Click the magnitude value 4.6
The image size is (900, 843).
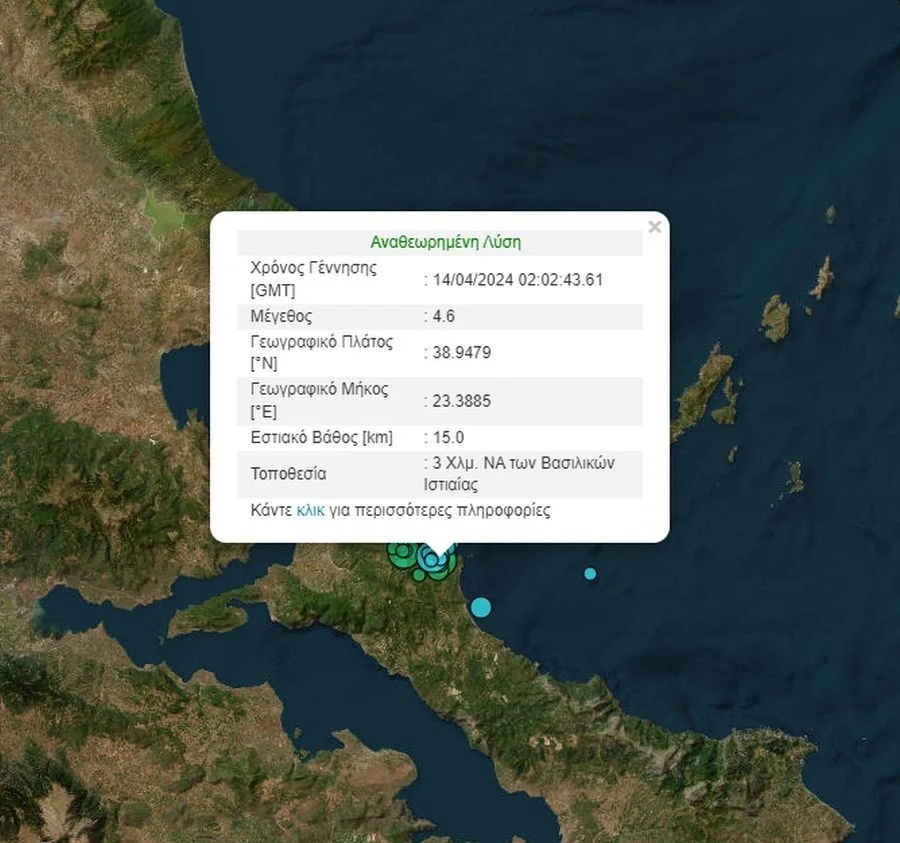point(442,317)
